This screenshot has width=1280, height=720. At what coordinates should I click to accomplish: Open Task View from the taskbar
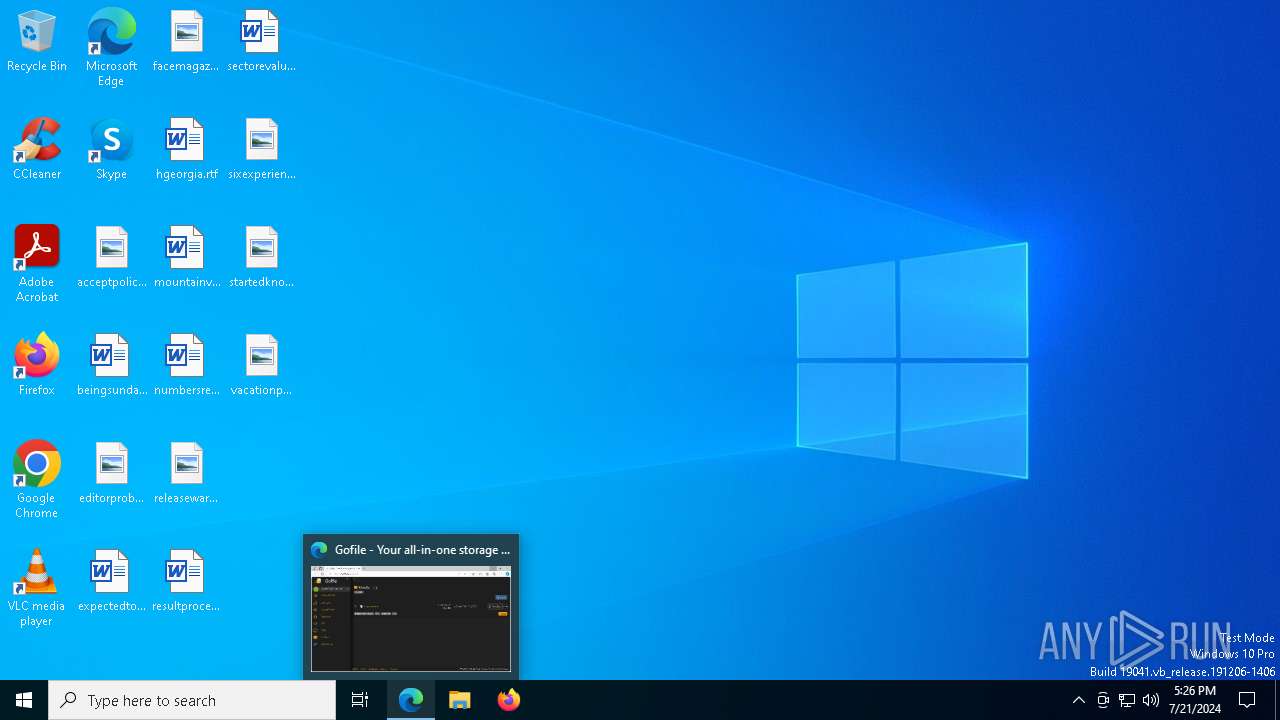(x=360, y=700)
